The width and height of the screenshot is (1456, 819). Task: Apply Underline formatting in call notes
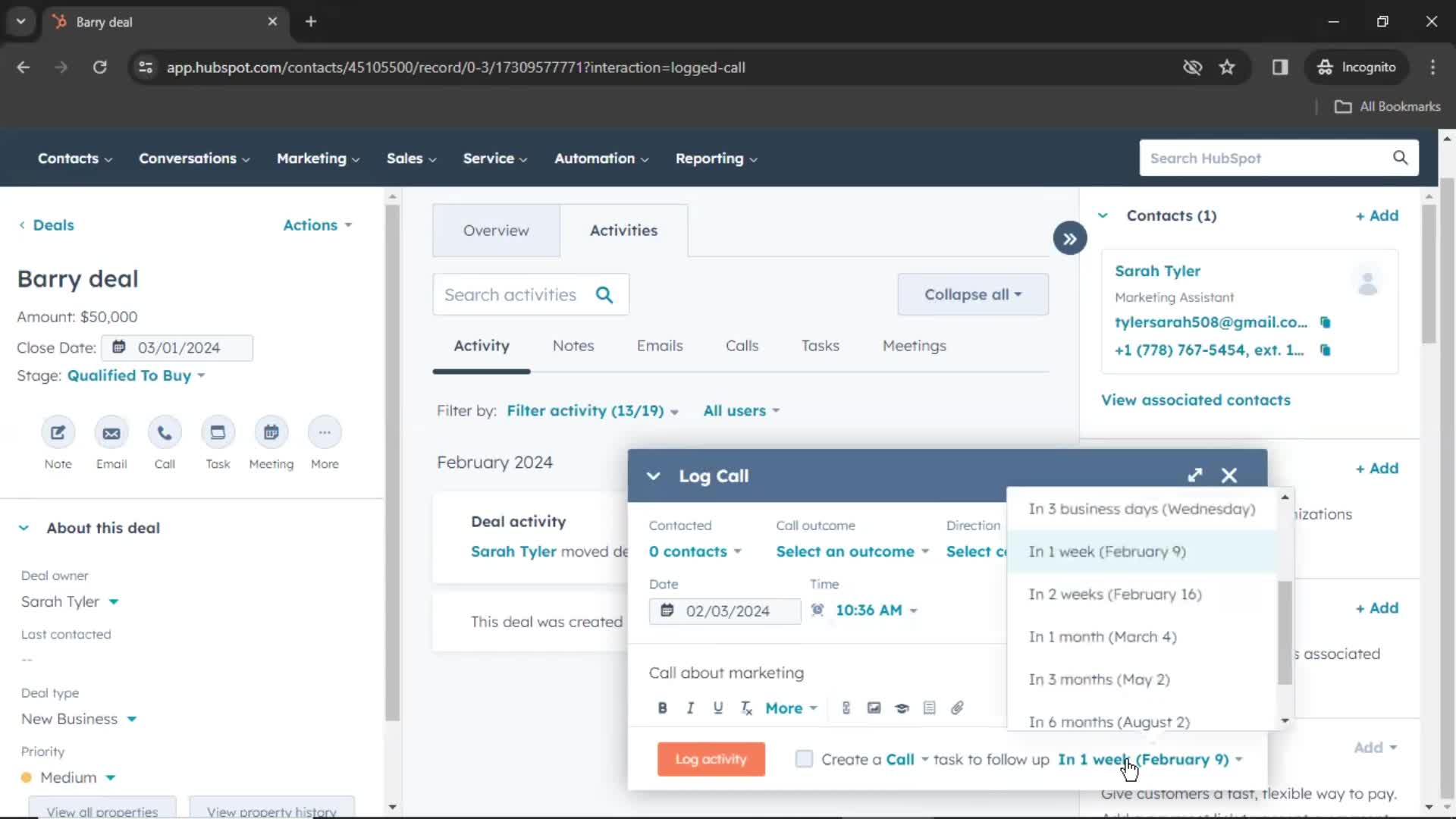(717, 708)
